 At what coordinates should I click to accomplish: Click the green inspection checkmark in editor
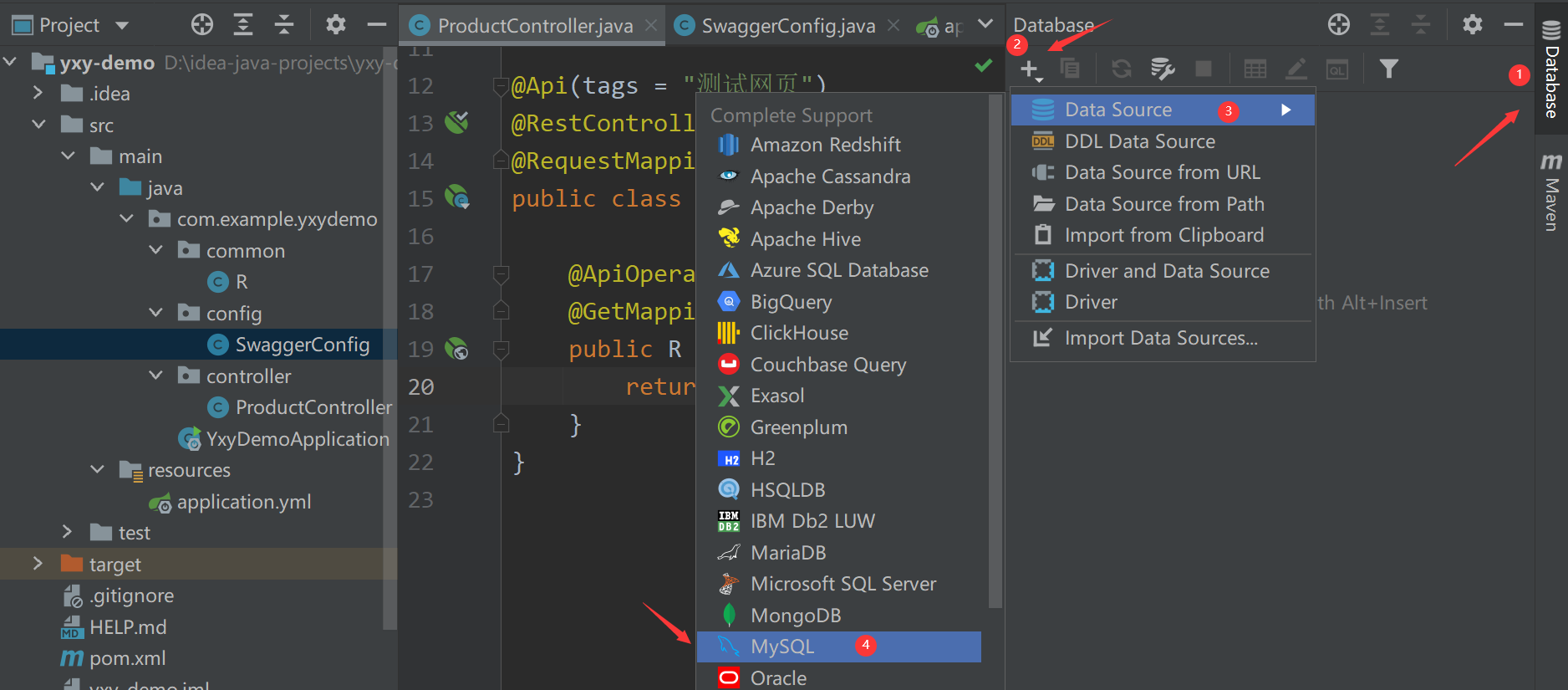tap(984, 64)
